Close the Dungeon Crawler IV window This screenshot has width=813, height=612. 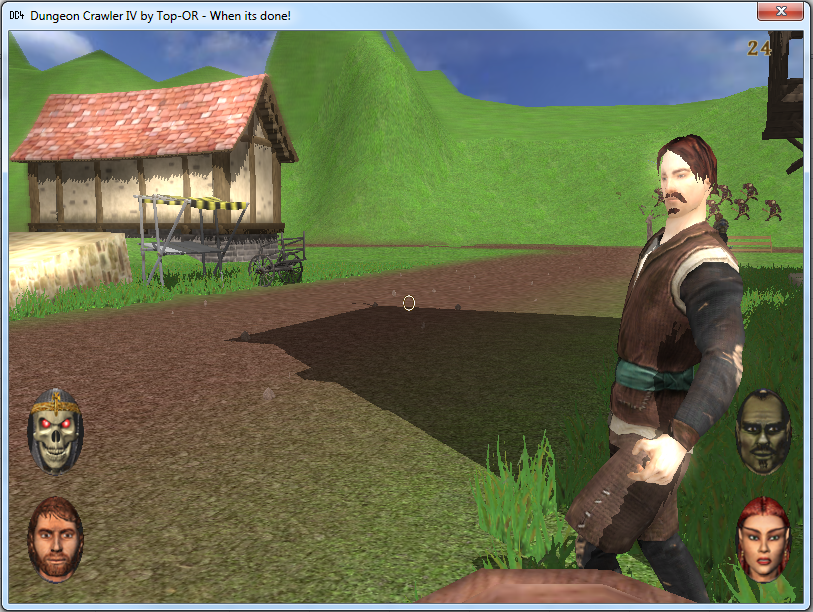782,12
